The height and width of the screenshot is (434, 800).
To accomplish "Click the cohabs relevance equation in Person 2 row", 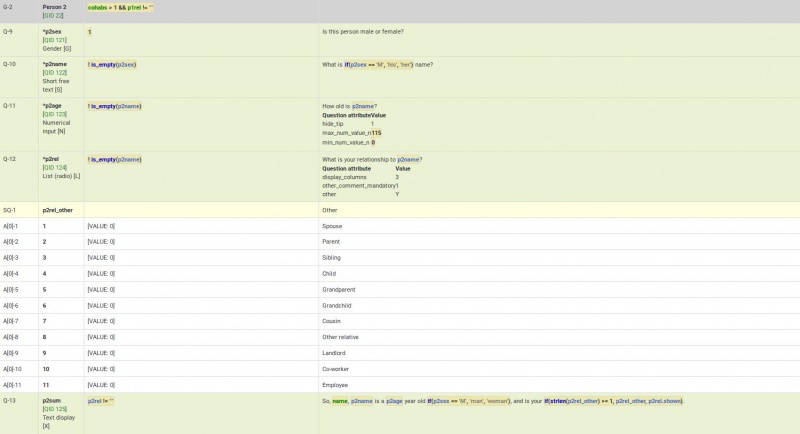I will tap(120, 7).
